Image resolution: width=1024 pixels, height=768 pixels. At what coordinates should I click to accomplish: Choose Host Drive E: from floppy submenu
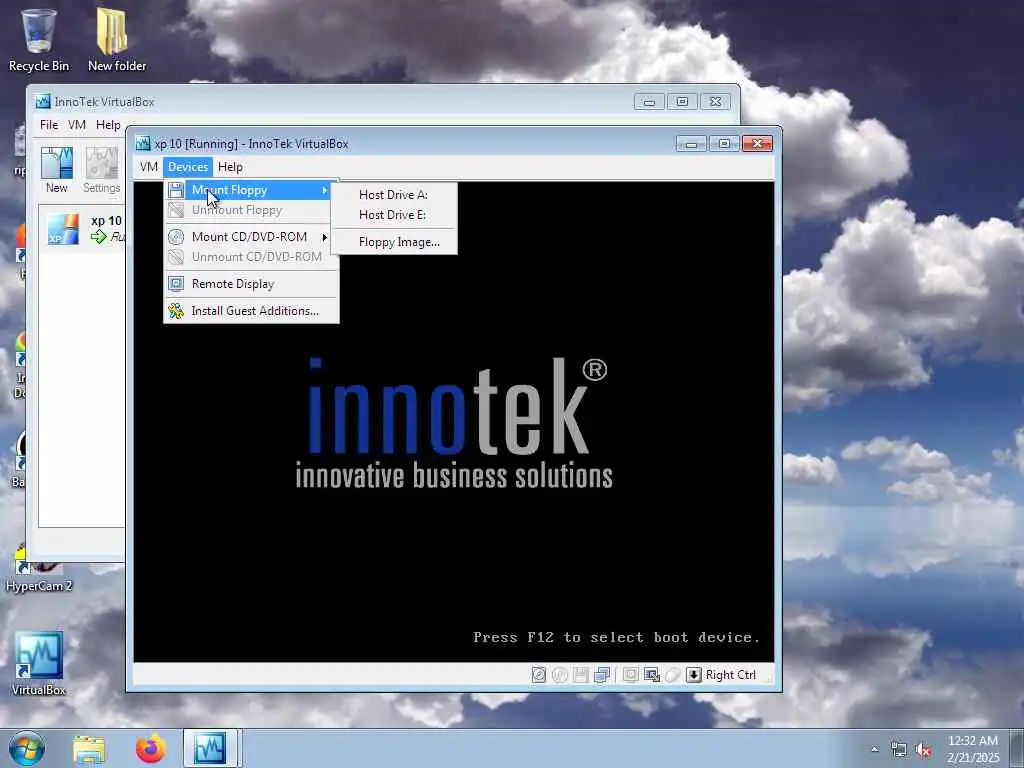[394, 215]
